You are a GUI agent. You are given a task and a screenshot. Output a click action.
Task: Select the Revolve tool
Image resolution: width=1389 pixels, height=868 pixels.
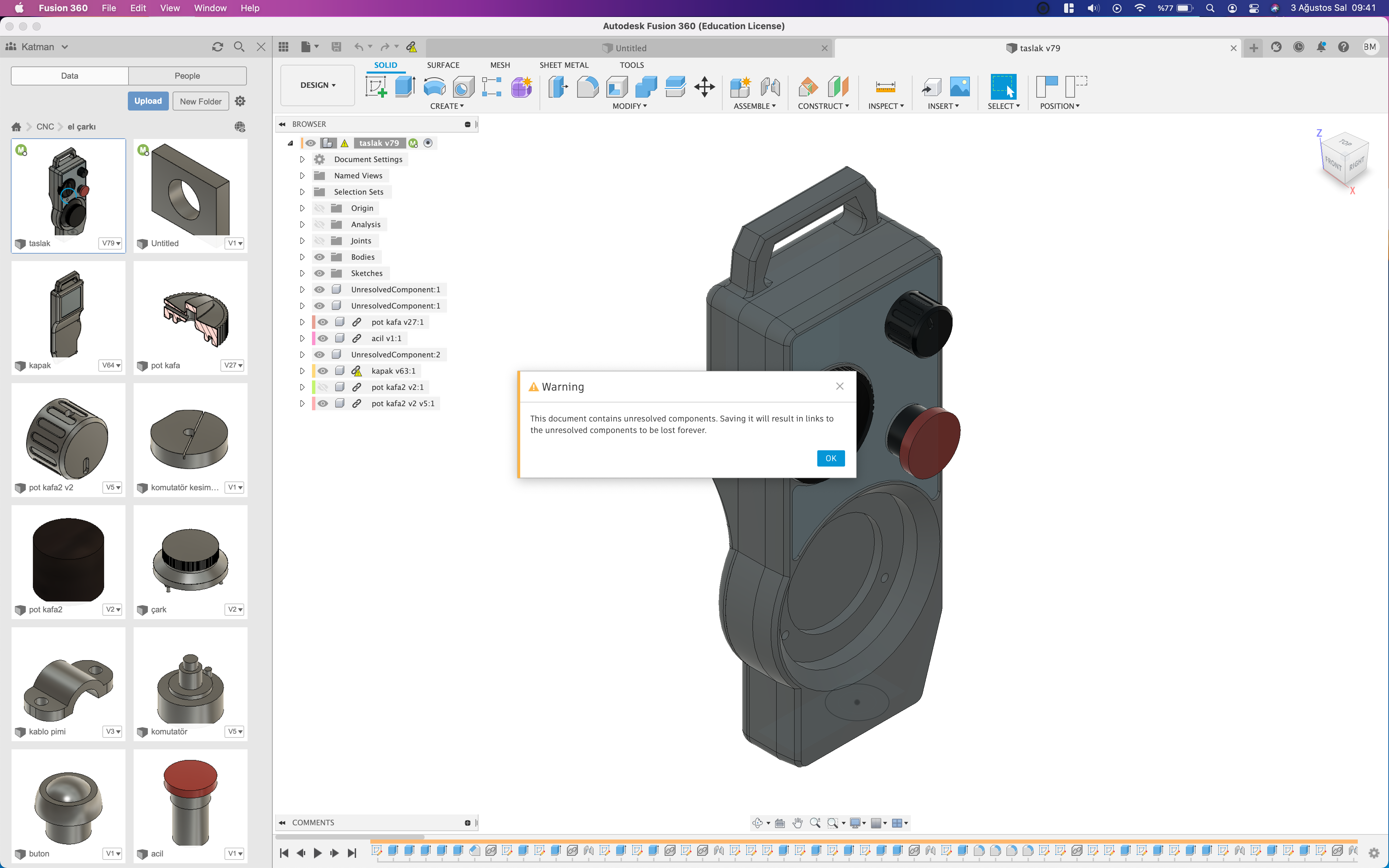click(434, 87)
